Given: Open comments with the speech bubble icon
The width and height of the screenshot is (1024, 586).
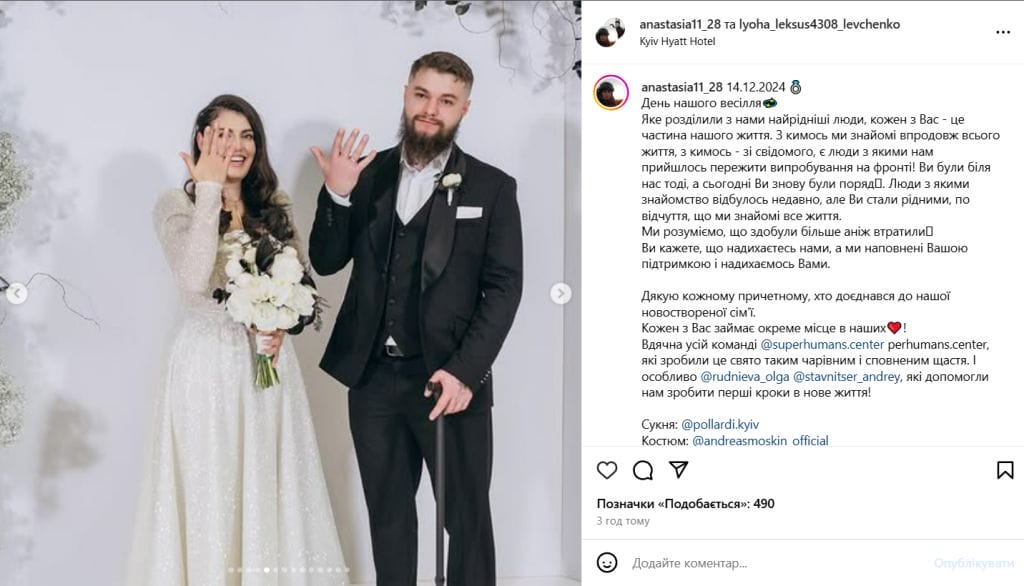Looking at the screenshot, I should coord(643,470).
